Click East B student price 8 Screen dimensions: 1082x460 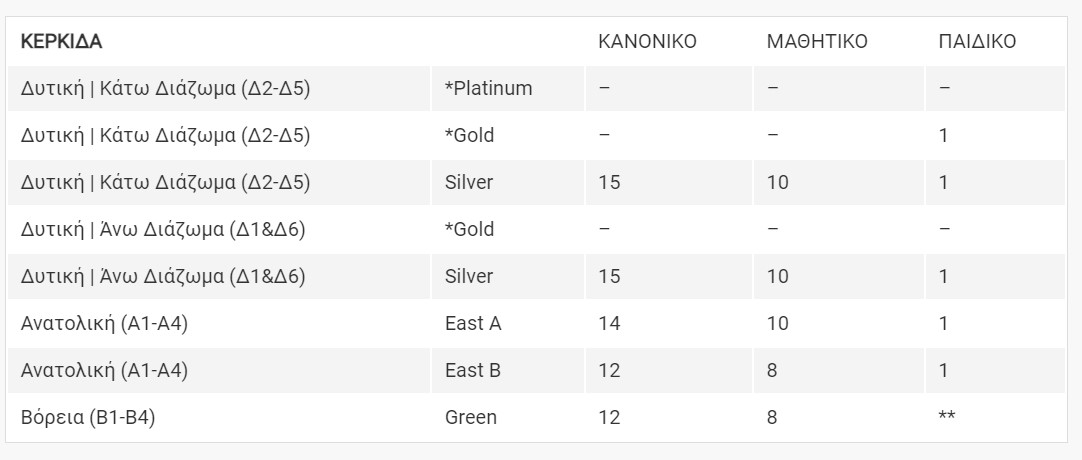click(771, 370)
